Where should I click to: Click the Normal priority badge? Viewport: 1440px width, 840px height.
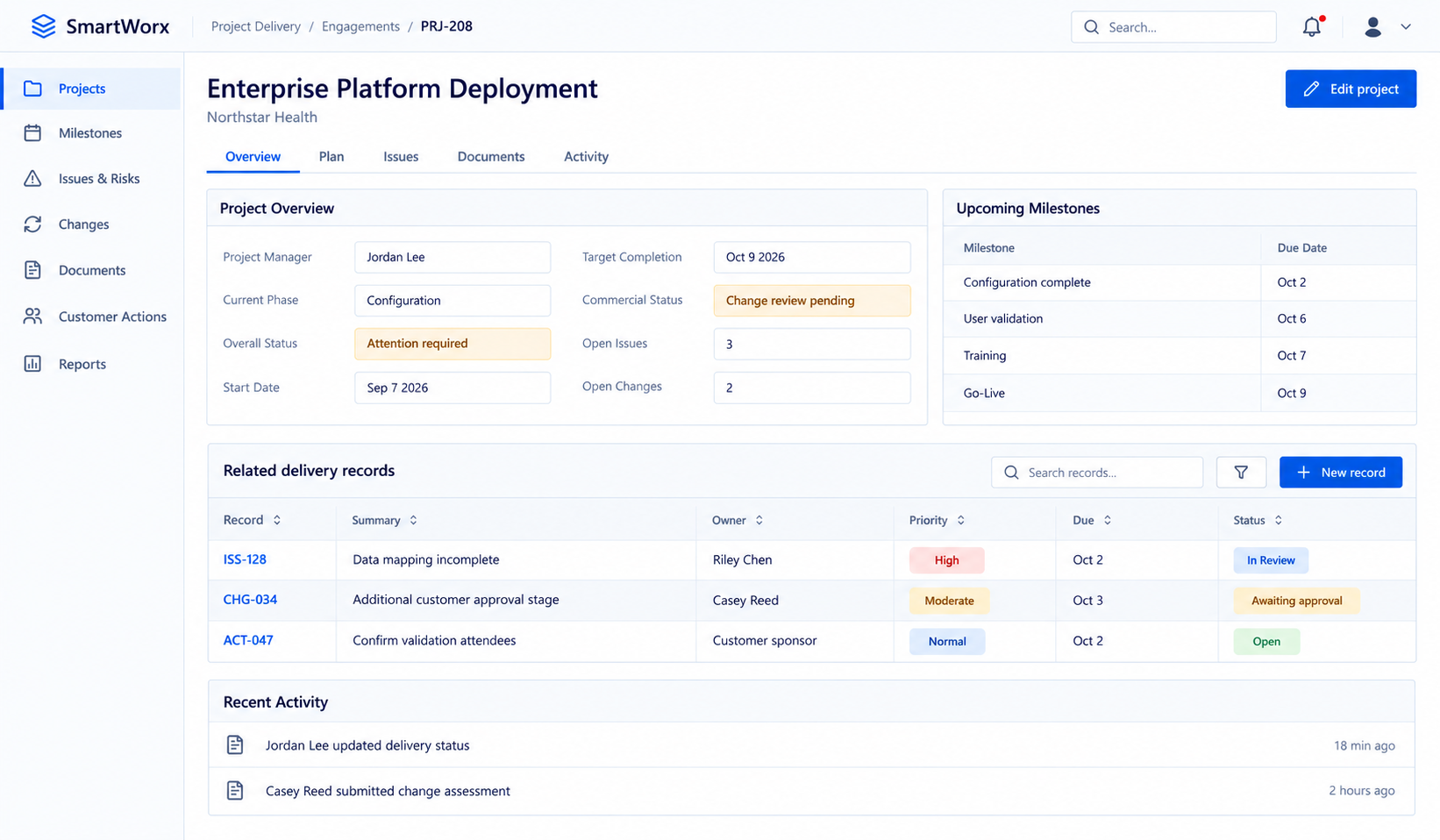point(947,641)
